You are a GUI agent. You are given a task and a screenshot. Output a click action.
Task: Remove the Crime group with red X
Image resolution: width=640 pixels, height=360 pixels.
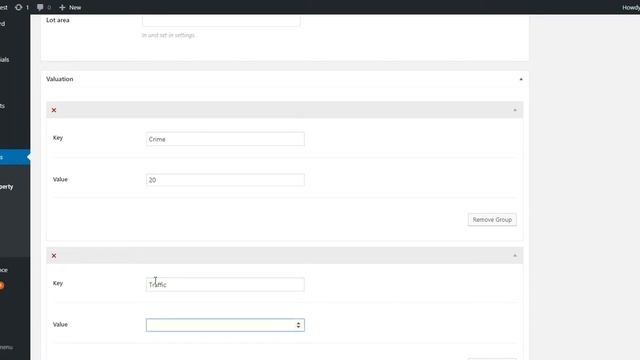[54, 110]
